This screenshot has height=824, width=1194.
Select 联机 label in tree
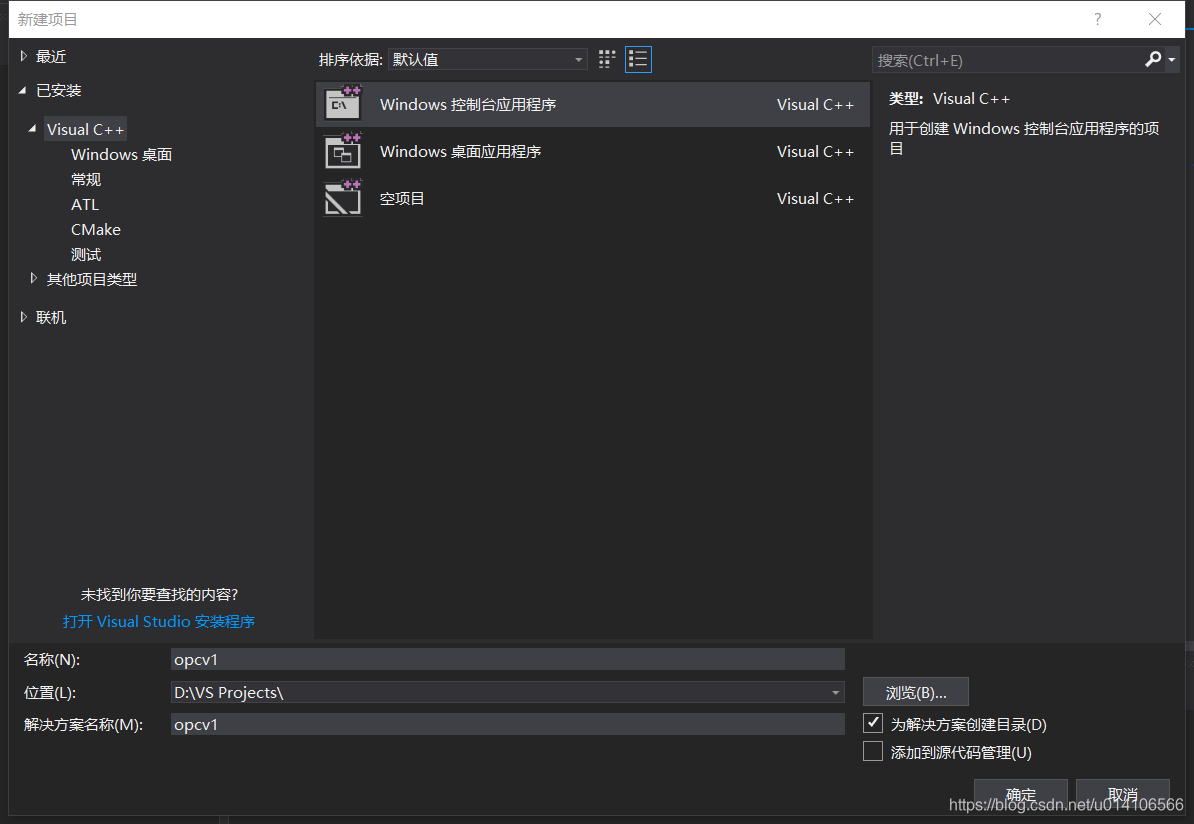51,318
